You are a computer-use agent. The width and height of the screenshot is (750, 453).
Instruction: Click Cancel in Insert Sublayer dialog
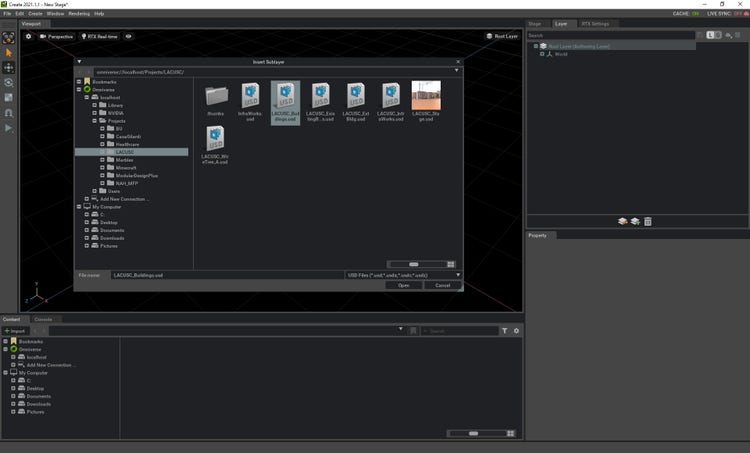click(x=442, y=286)
